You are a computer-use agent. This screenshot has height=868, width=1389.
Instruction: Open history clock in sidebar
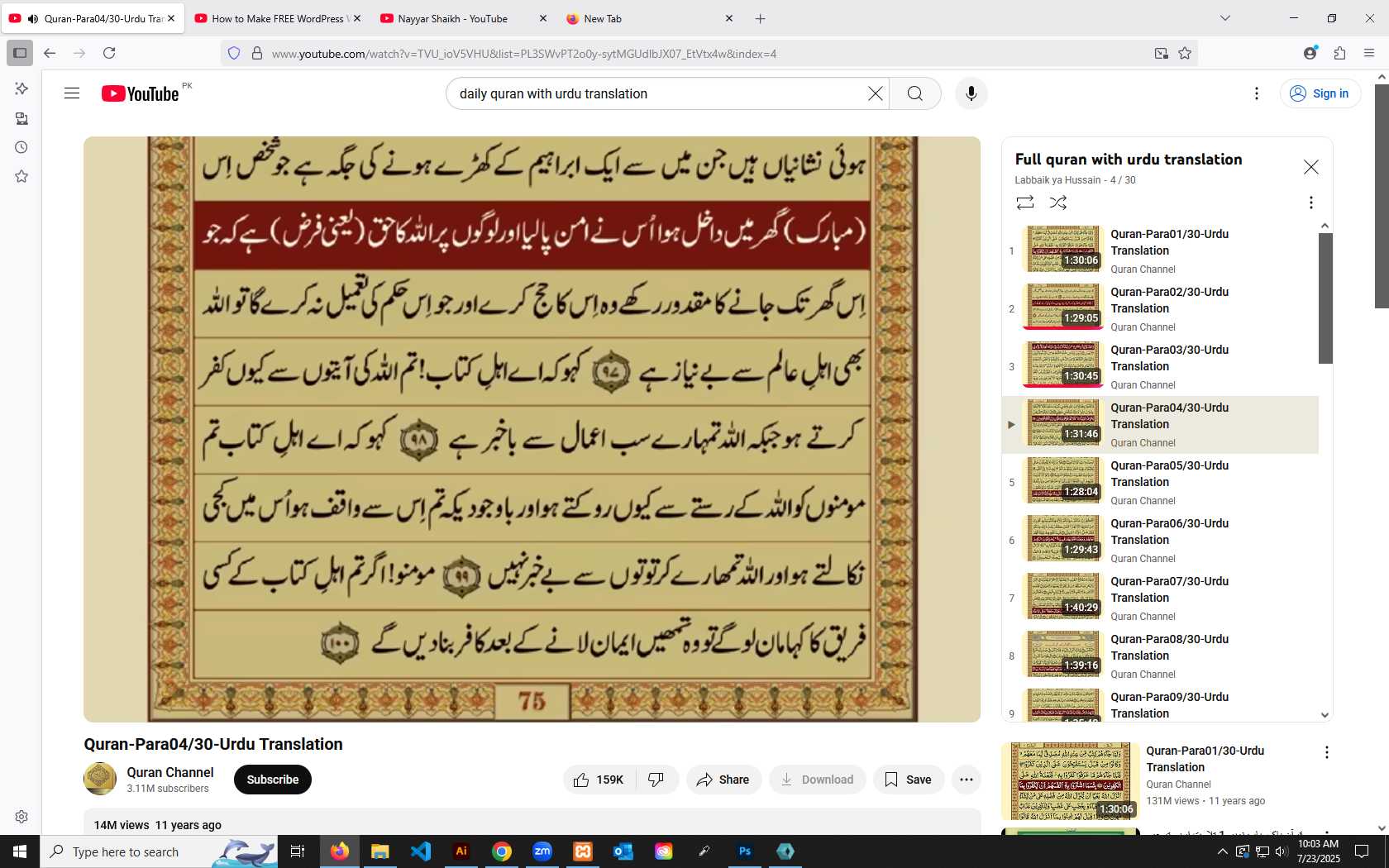(21, 147)
